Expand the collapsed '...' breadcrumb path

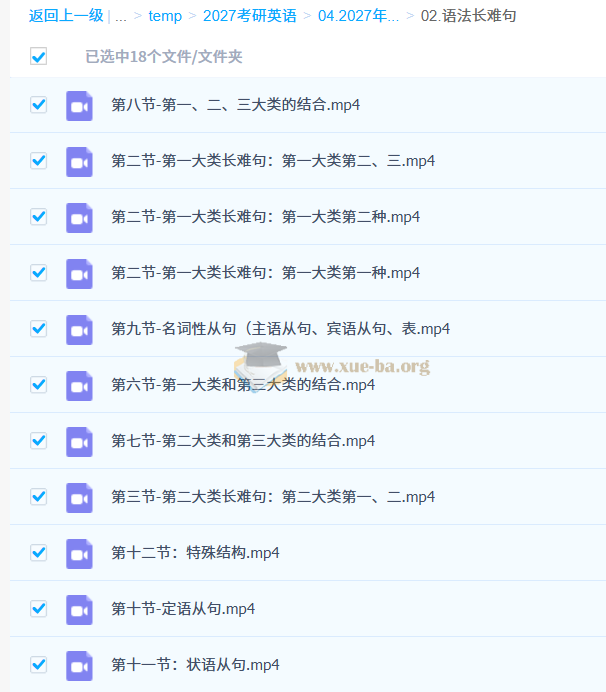120,16
